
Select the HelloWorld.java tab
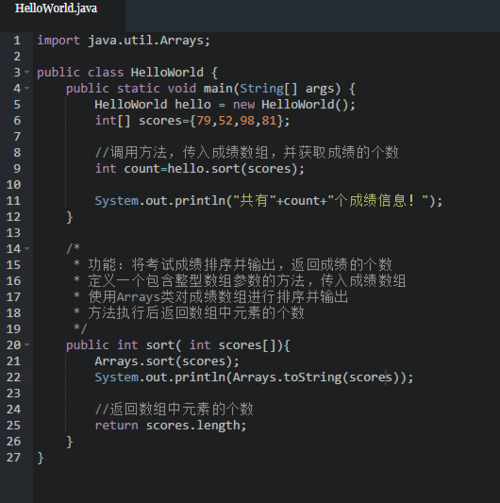pos(56,8)
